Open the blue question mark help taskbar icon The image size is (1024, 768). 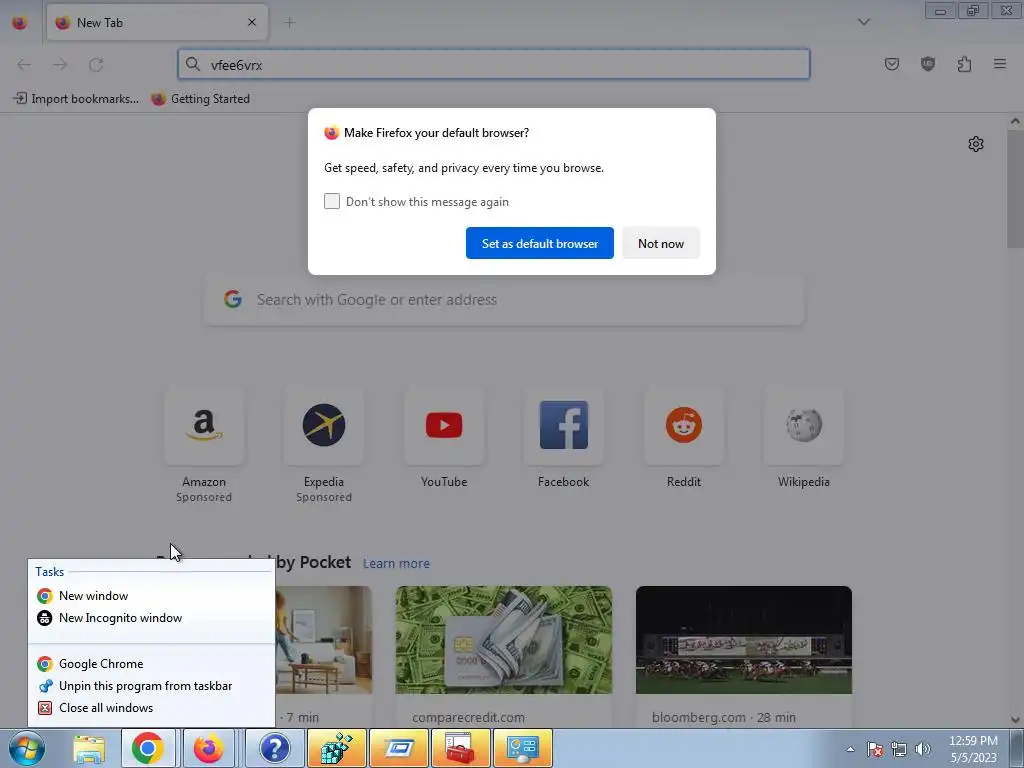(x=275, y=748)
